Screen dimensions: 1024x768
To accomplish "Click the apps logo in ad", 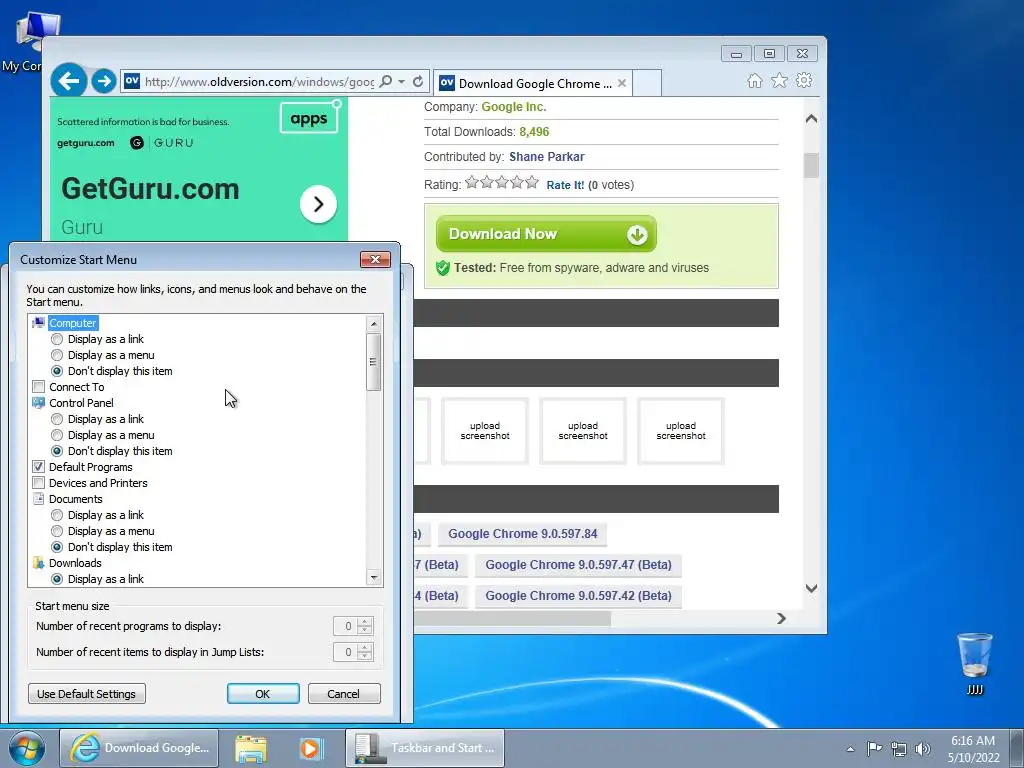I will click(309, 118).
